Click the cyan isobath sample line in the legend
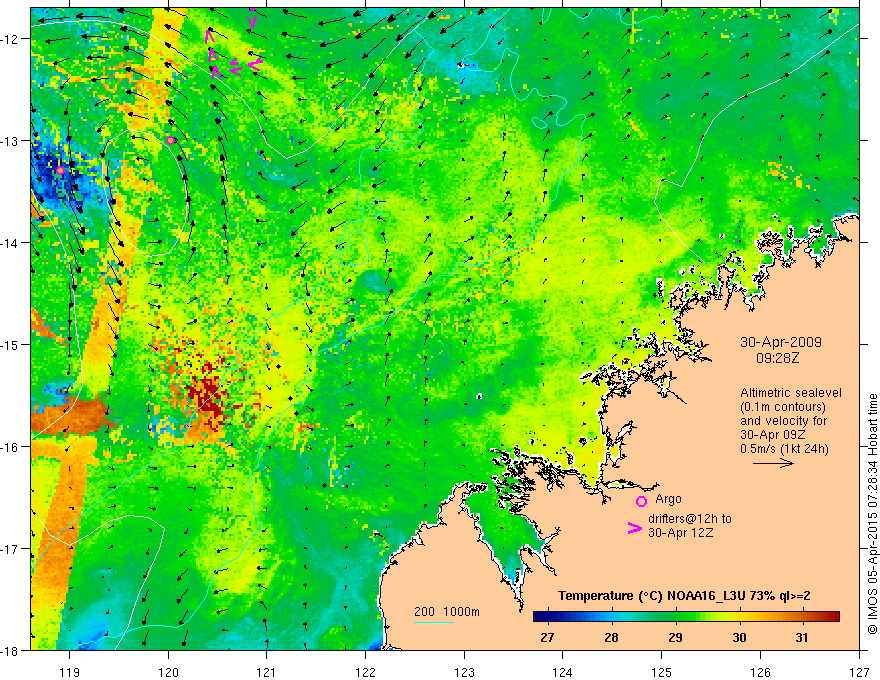The image size is (880, 680). point(434,622)
